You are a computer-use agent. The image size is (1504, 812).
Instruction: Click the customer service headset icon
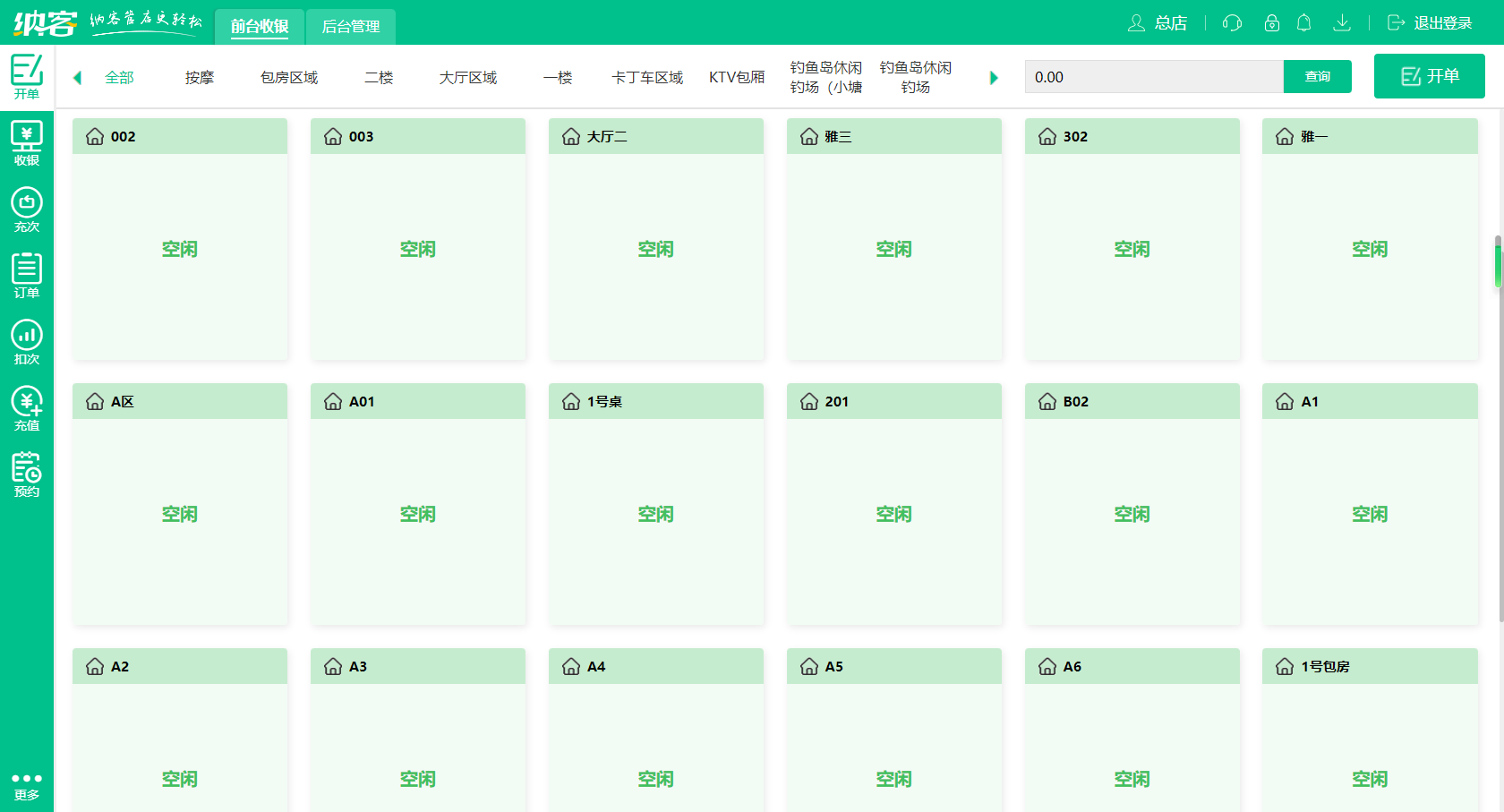tap(1232, 23)
